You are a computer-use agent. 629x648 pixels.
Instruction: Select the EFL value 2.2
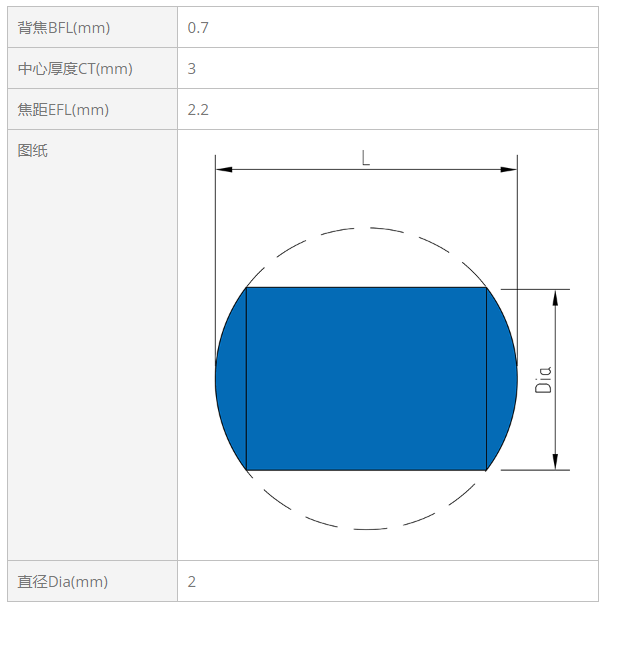click(198, 110)
